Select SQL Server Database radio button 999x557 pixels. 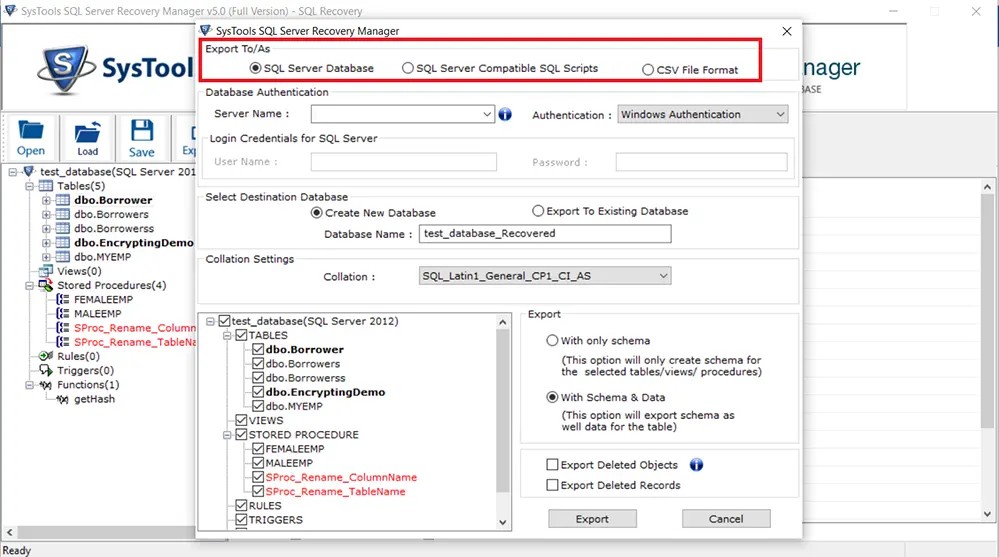click(255, 68)
